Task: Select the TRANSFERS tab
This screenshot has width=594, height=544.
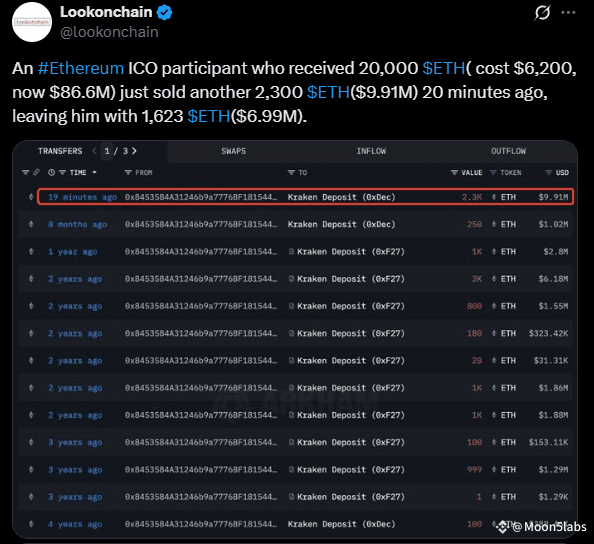Action: [60, 151]
